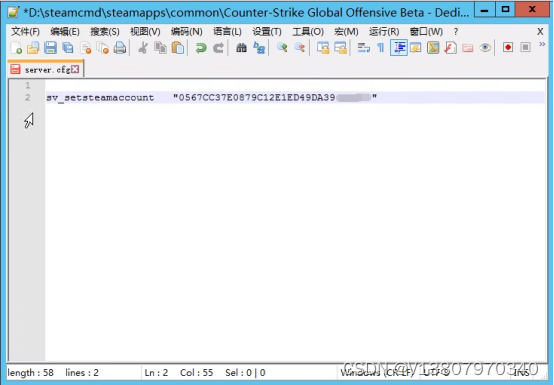Viewport: 554px width, 385px height.
Task: Close the document with the menu bar X
Action: coord(540,31)
